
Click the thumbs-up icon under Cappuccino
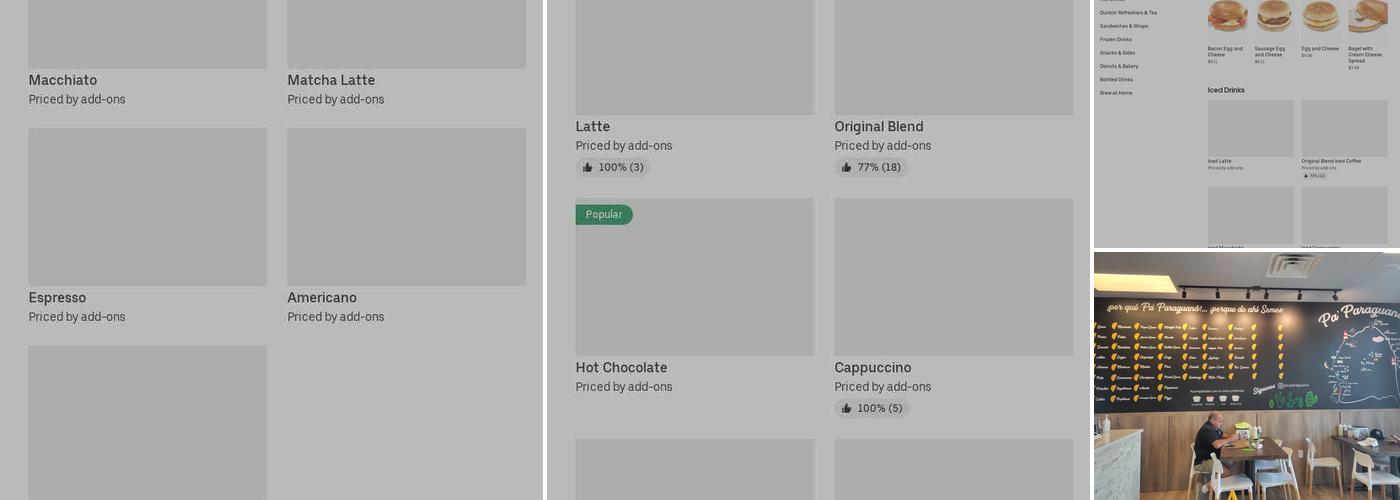[847, 409]
